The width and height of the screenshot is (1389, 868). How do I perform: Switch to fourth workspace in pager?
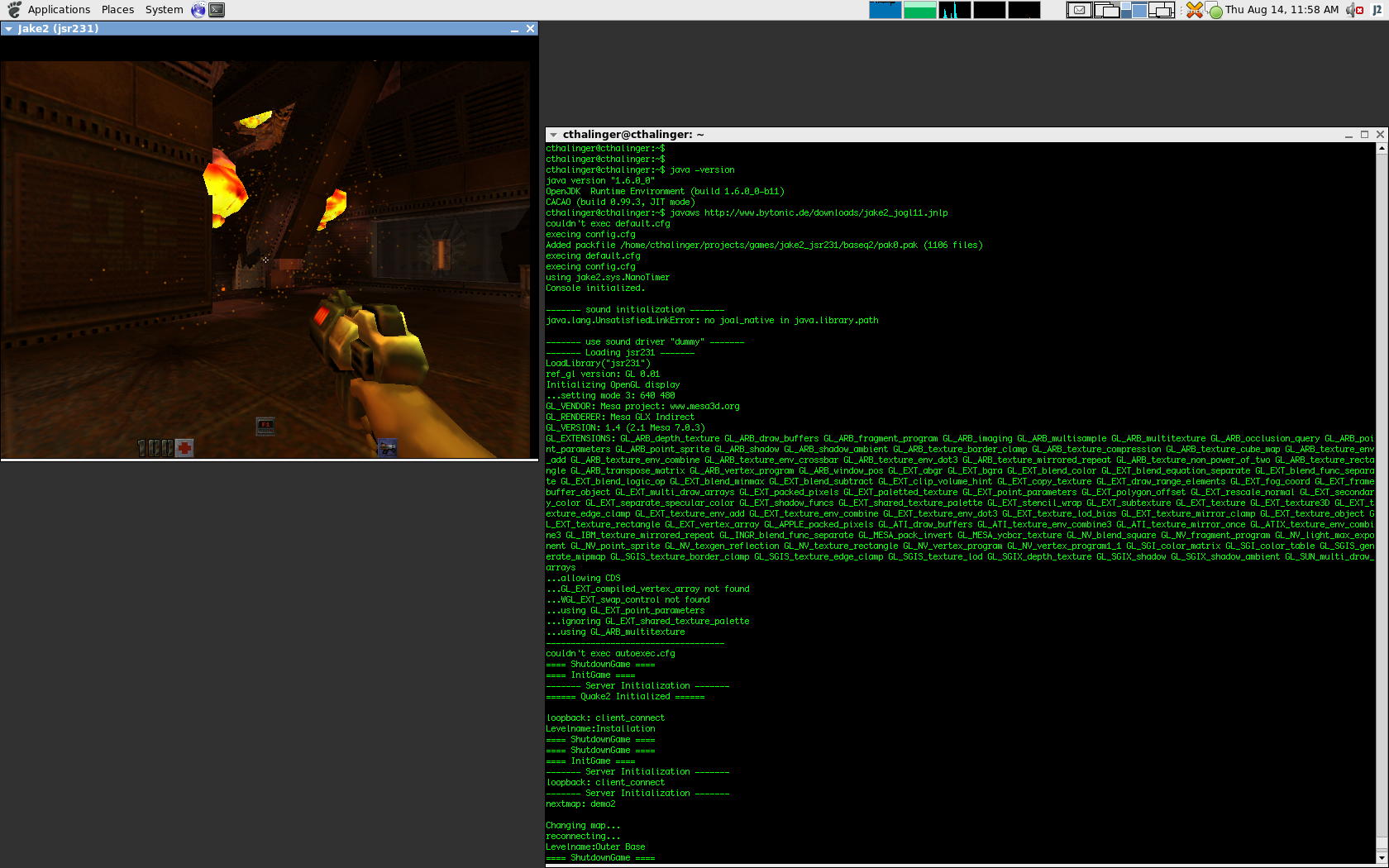click(x=1161, y=10)
